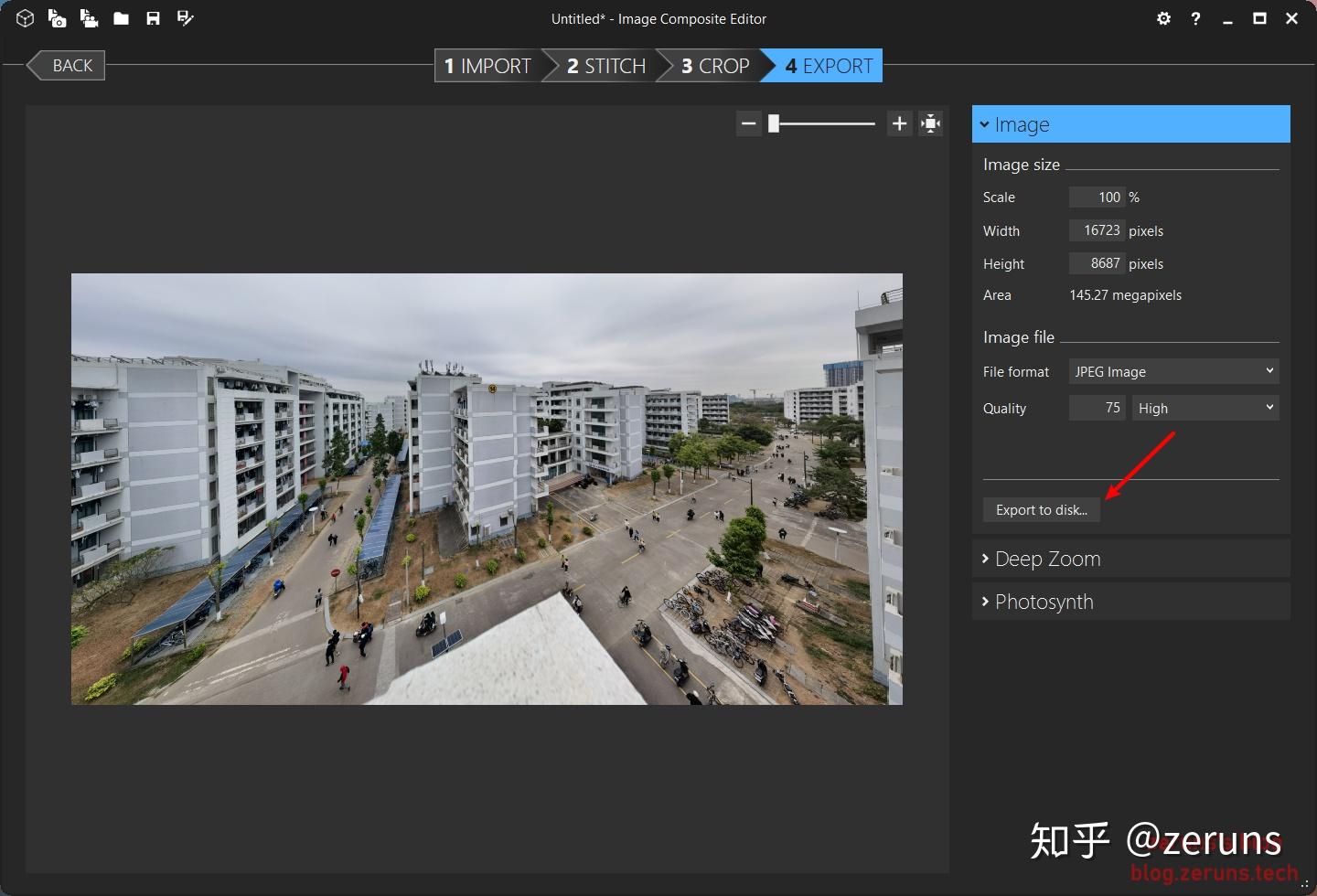The width and height of the screenshot is (1317, 896).
Task: Fit panorama to the view window
Action: (929, 123)
